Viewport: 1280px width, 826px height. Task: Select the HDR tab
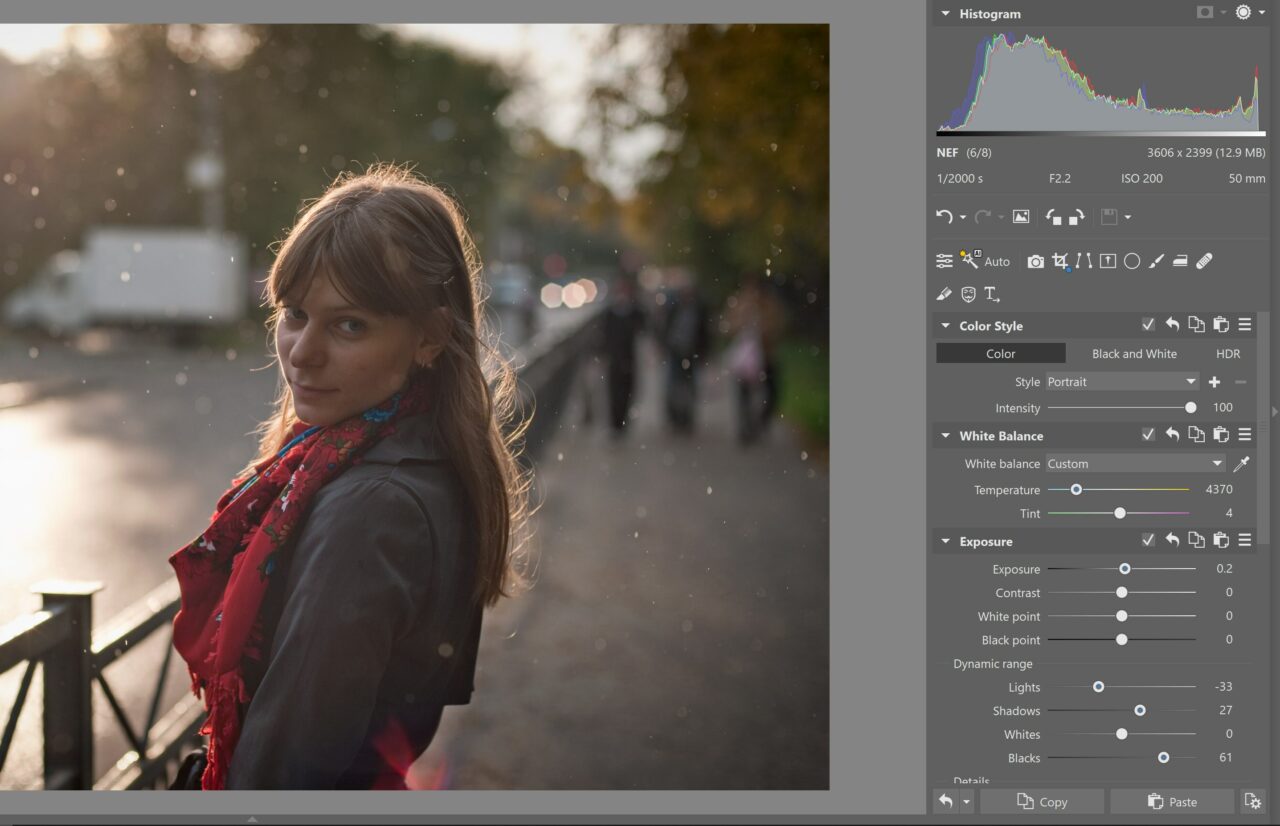point(1228,353)
